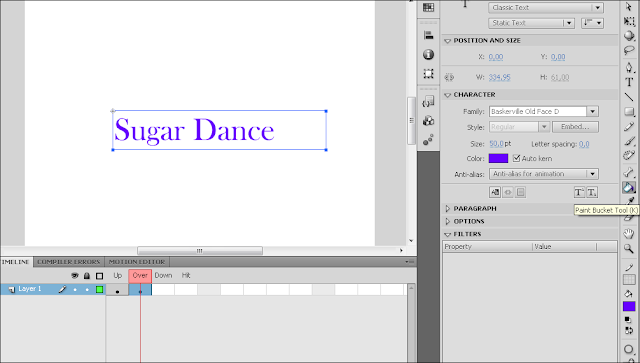
Task: Toggle outline square for Layer 1
Action: (99, 290)
